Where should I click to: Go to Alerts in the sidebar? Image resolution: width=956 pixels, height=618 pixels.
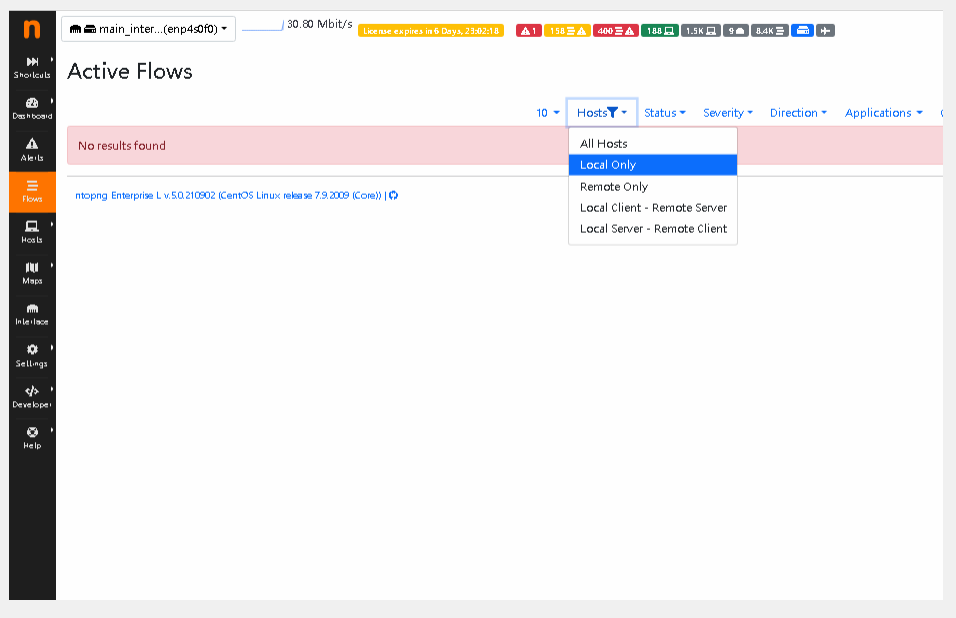tap(32, 149)
